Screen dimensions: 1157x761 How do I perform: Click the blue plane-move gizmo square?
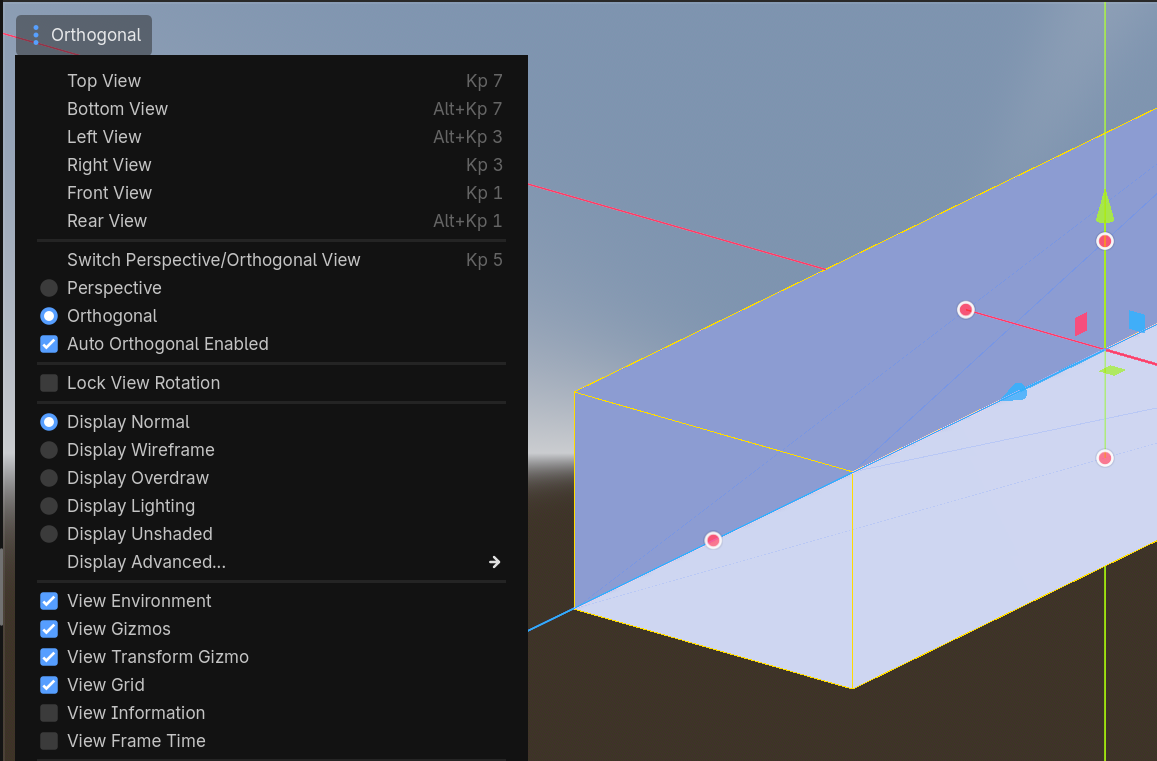[x=1137, y=321]
